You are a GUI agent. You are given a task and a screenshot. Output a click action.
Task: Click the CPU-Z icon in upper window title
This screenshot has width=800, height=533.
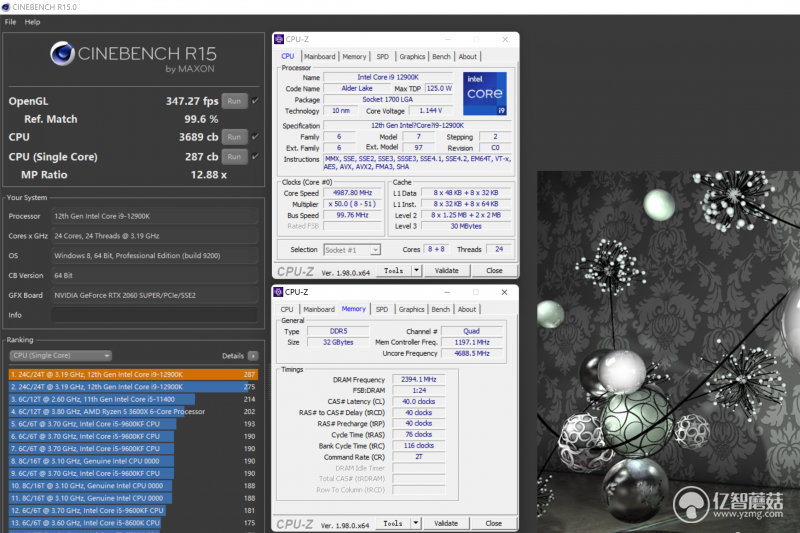[279, 39]
